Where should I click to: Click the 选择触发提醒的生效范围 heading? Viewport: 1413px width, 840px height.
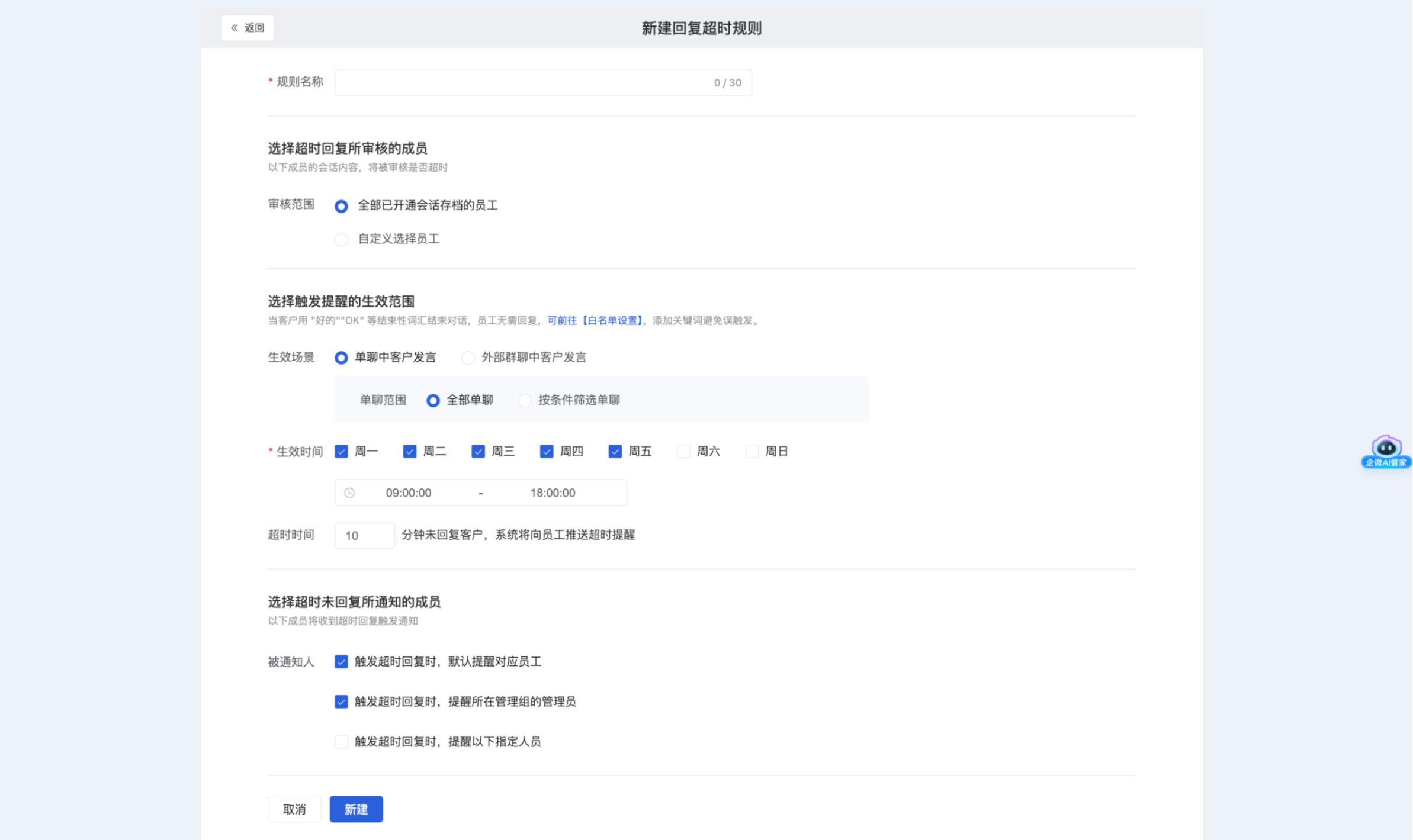[341, 301]
